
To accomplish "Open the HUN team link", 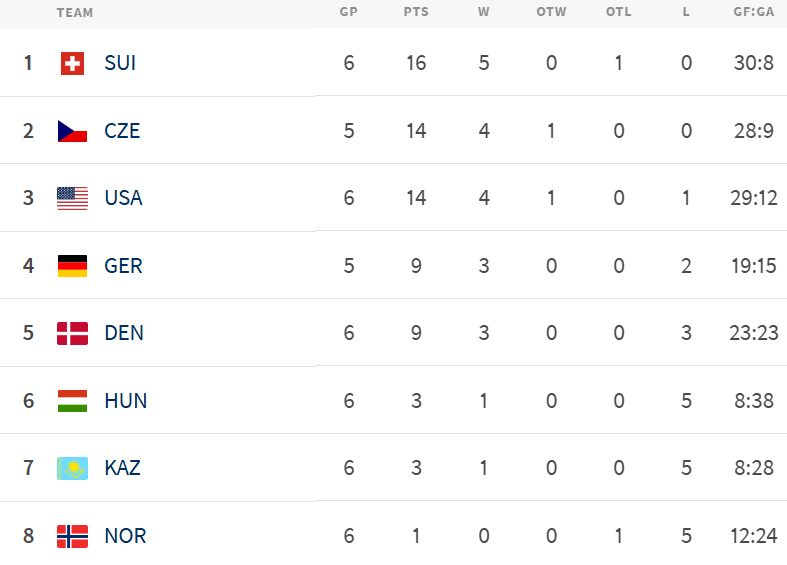I will point(125,401).
